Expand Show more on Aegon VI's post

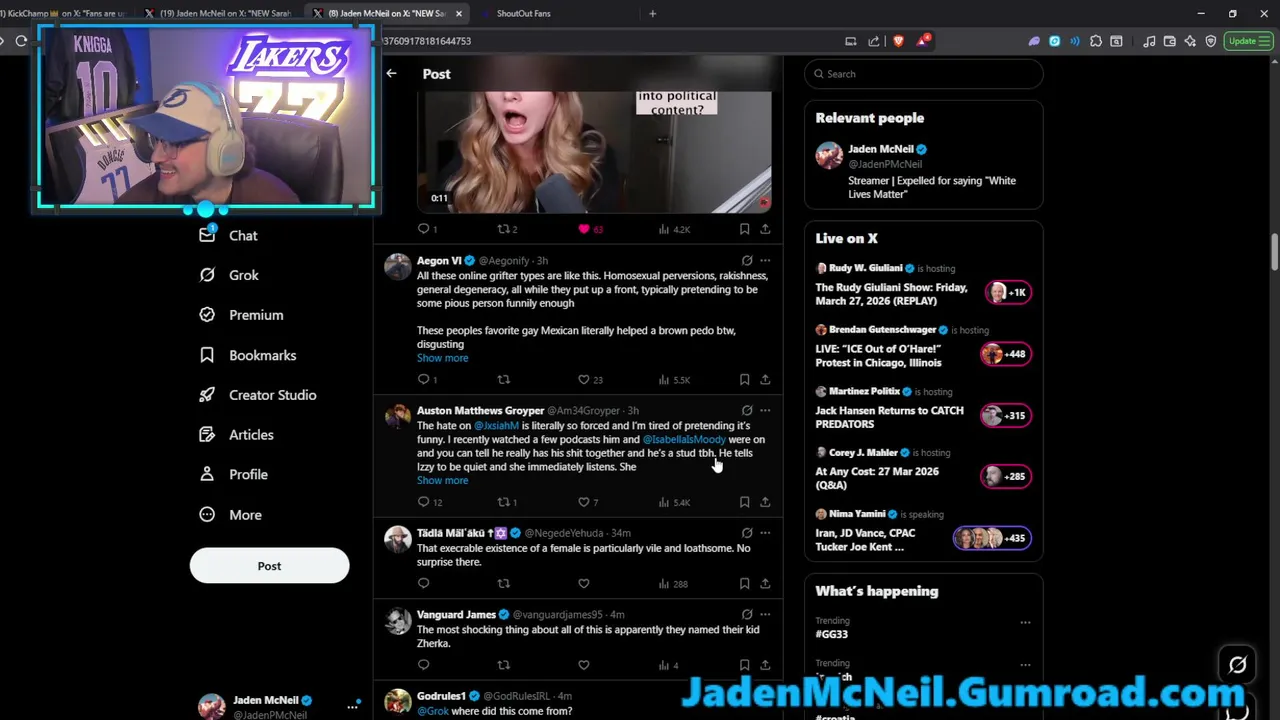(442, 358)
